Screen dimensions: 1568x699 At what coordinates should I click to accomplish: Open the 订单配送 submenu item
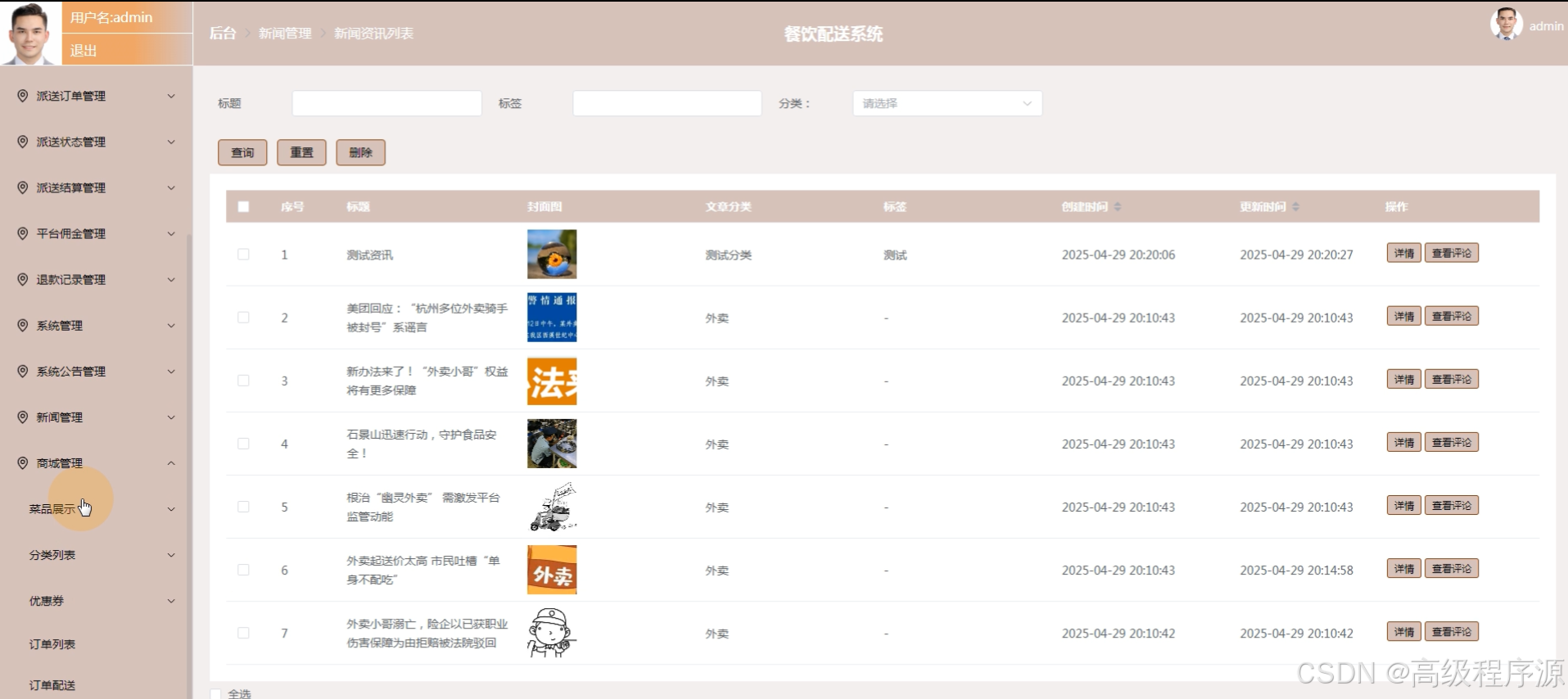pyautogui.click(x=52, y=685)
